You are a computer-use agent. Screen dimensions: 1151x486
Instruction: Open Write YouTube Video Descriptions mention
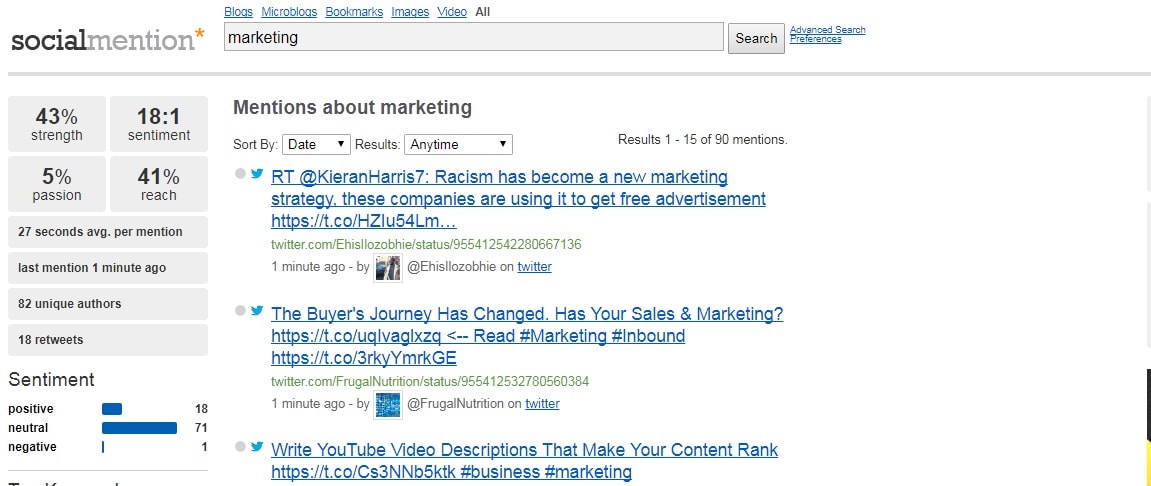coord(524,461)
